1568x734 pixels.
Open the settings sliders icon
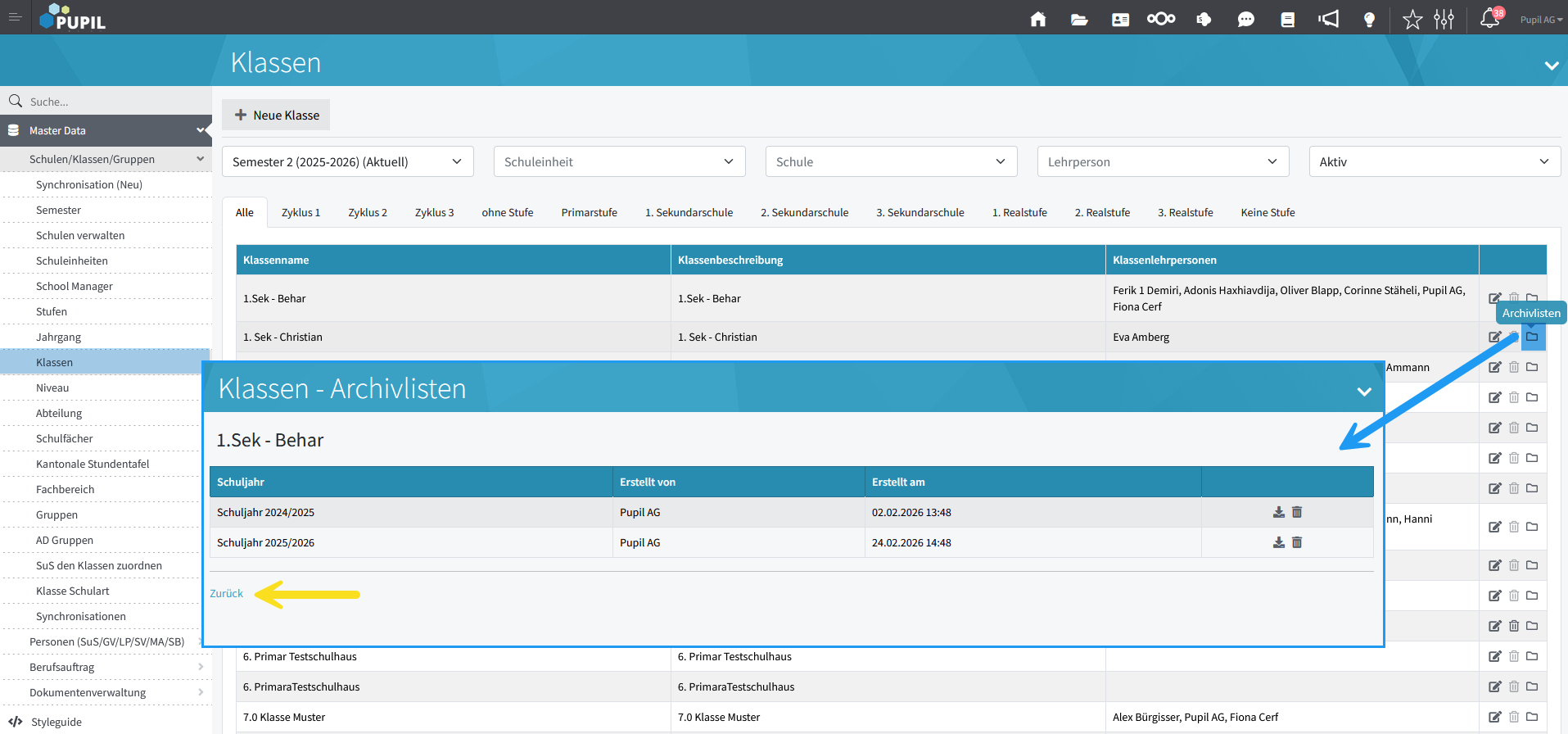(x=1444, y=19)
